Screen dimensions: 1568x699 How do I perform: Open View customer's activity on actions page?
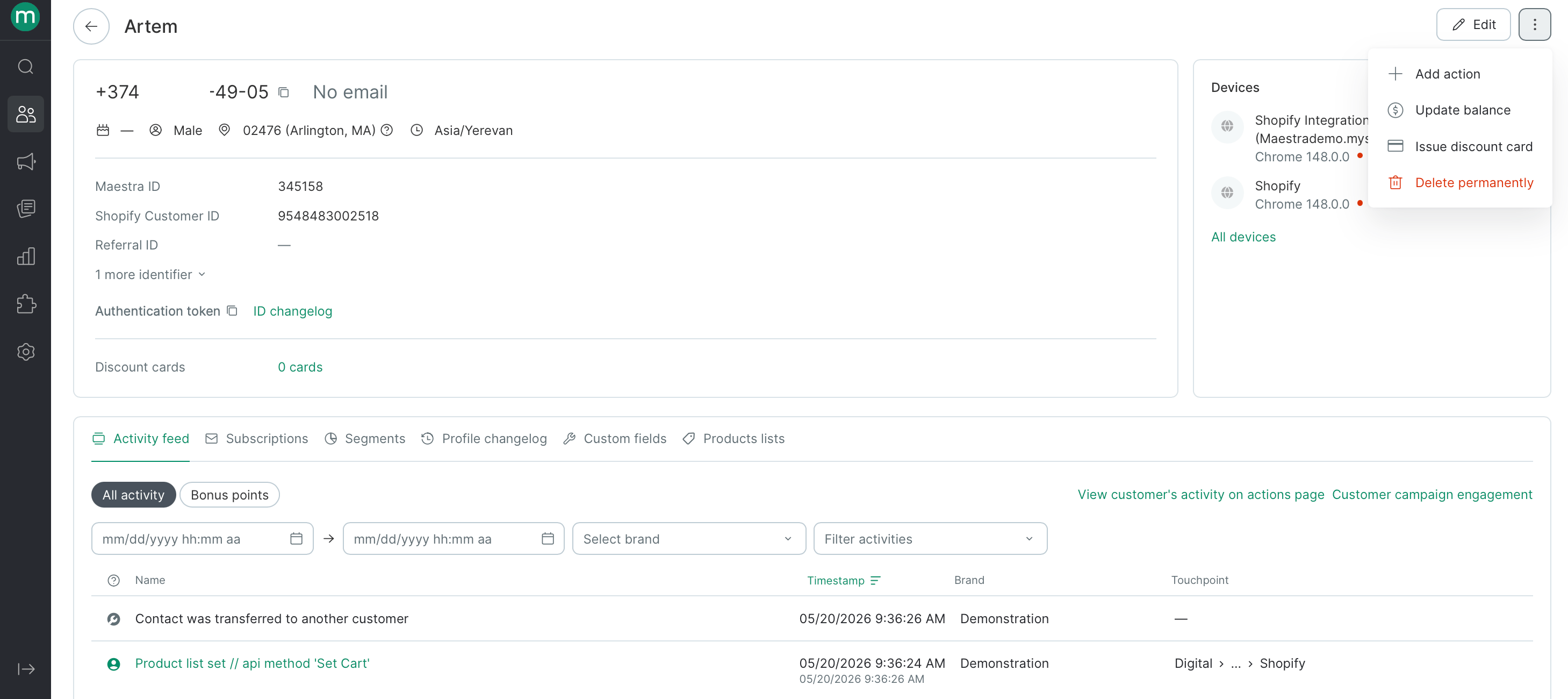click(1200, 495)
